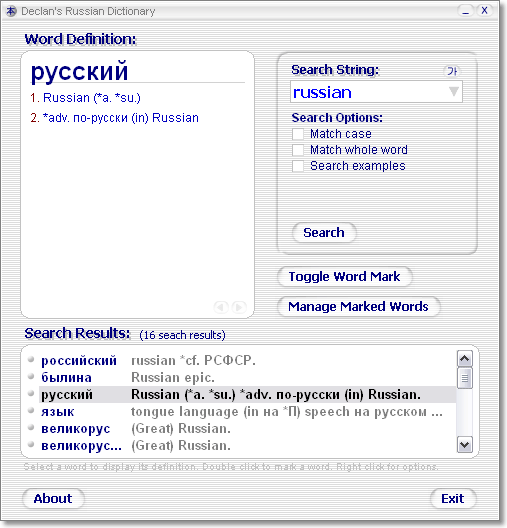Click the mark bullet beside российский

pyautogui.click(x=31, y=359)
